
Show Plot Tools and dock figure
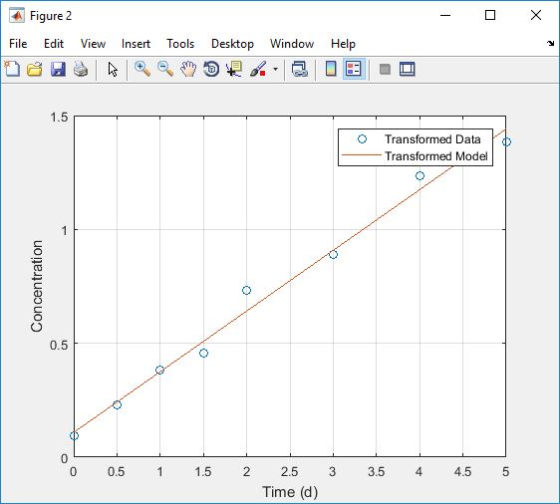(x=408, y=69)
